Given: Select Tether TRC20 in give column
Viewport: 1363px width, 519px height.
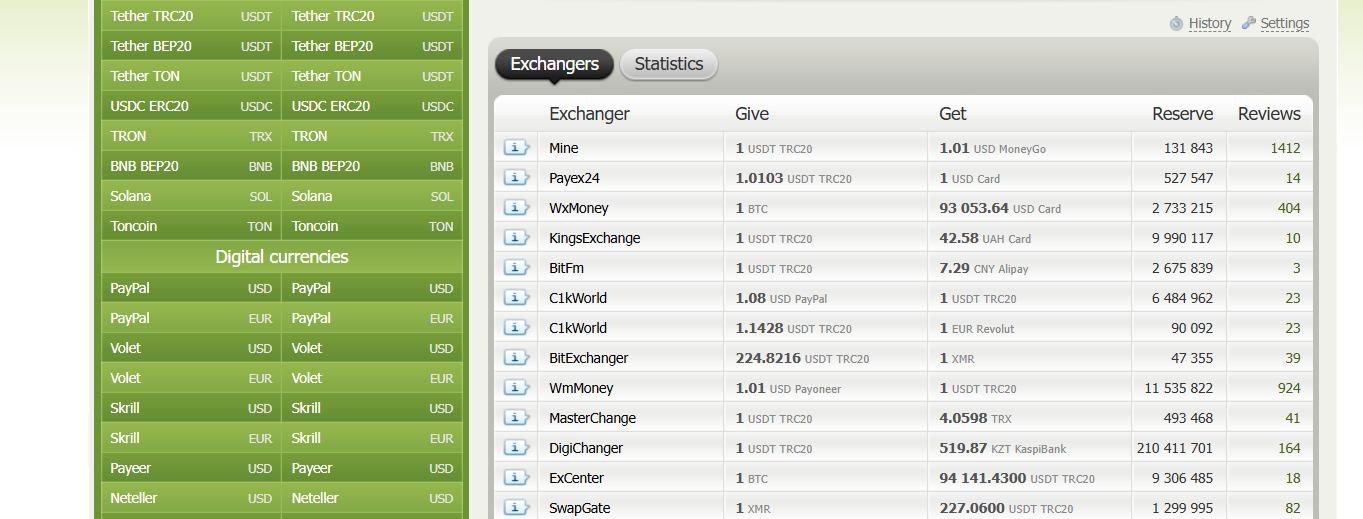Looking at the screenshot, I should [x=191, y=16].
